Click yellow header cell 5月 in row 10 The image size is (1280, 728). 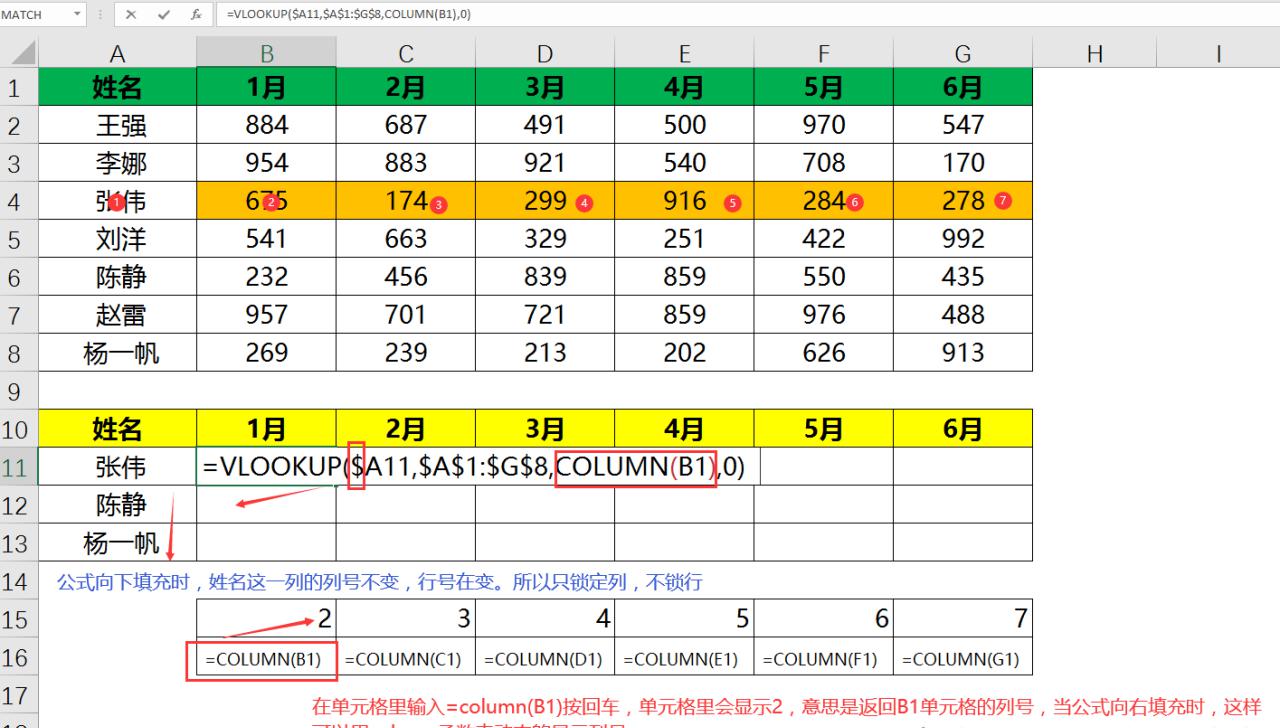pos(823,429)
